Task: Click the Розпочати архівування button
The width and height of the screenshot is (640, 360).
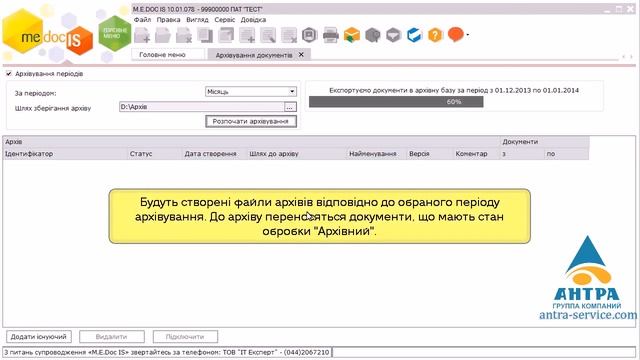Action: [x=251, y=121]
